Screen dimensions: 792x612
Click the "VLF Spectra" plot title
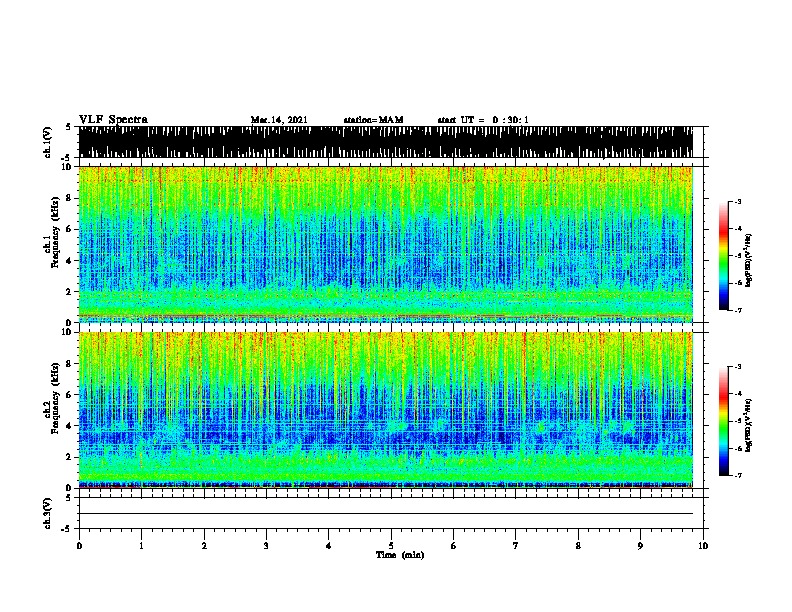tap(113, 120)
